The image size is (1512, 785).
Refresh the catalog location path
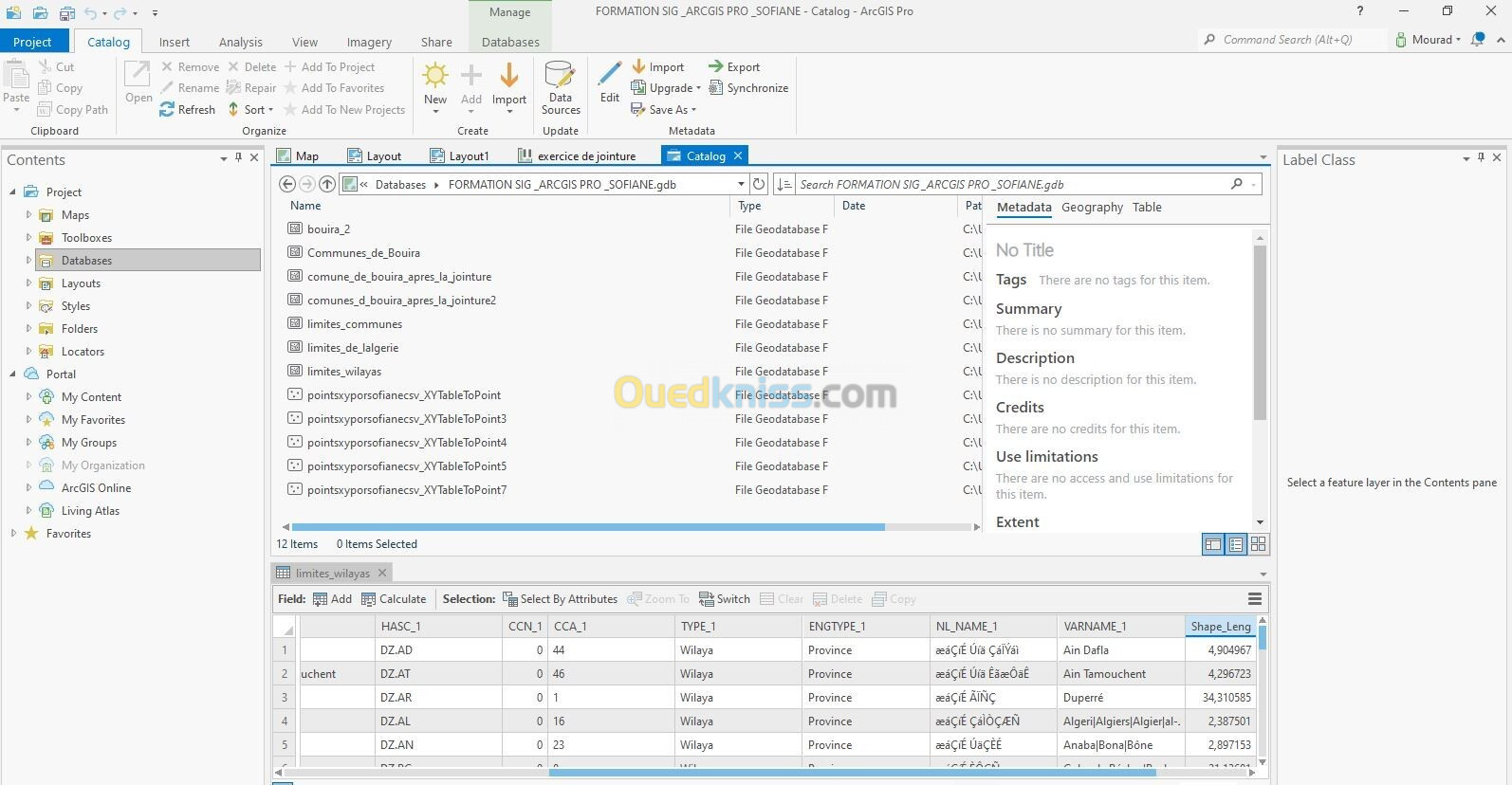[759, 184]
